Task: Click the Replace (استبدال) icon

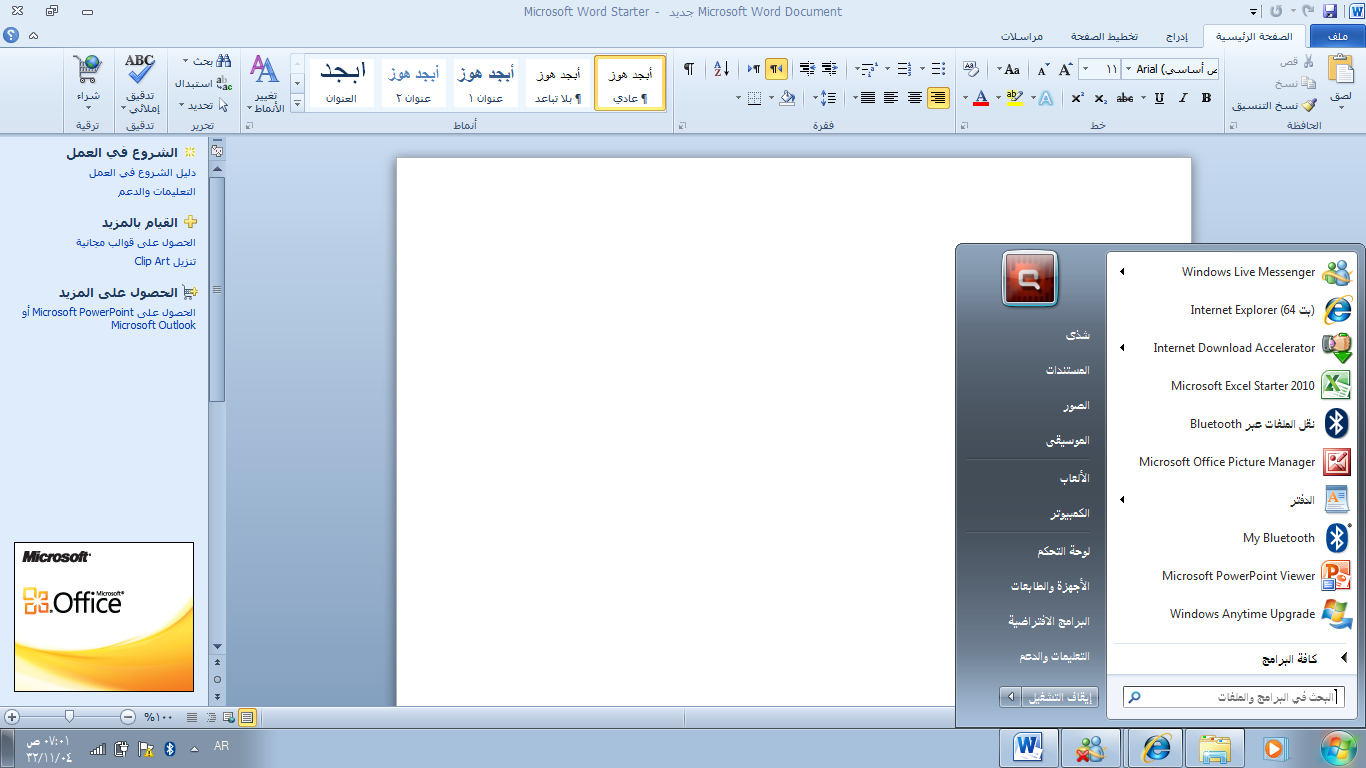Action: (224, 84)
